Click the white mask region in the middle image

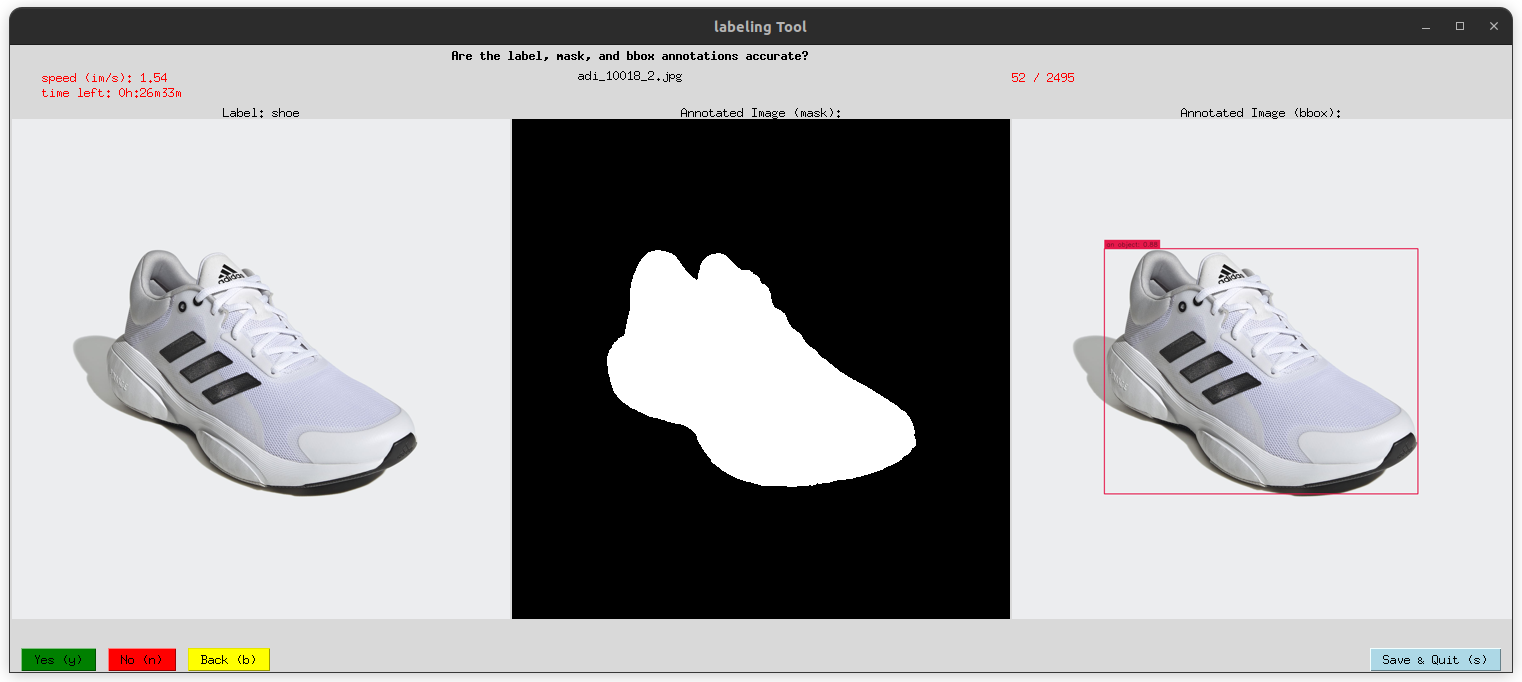coord(740,380)
